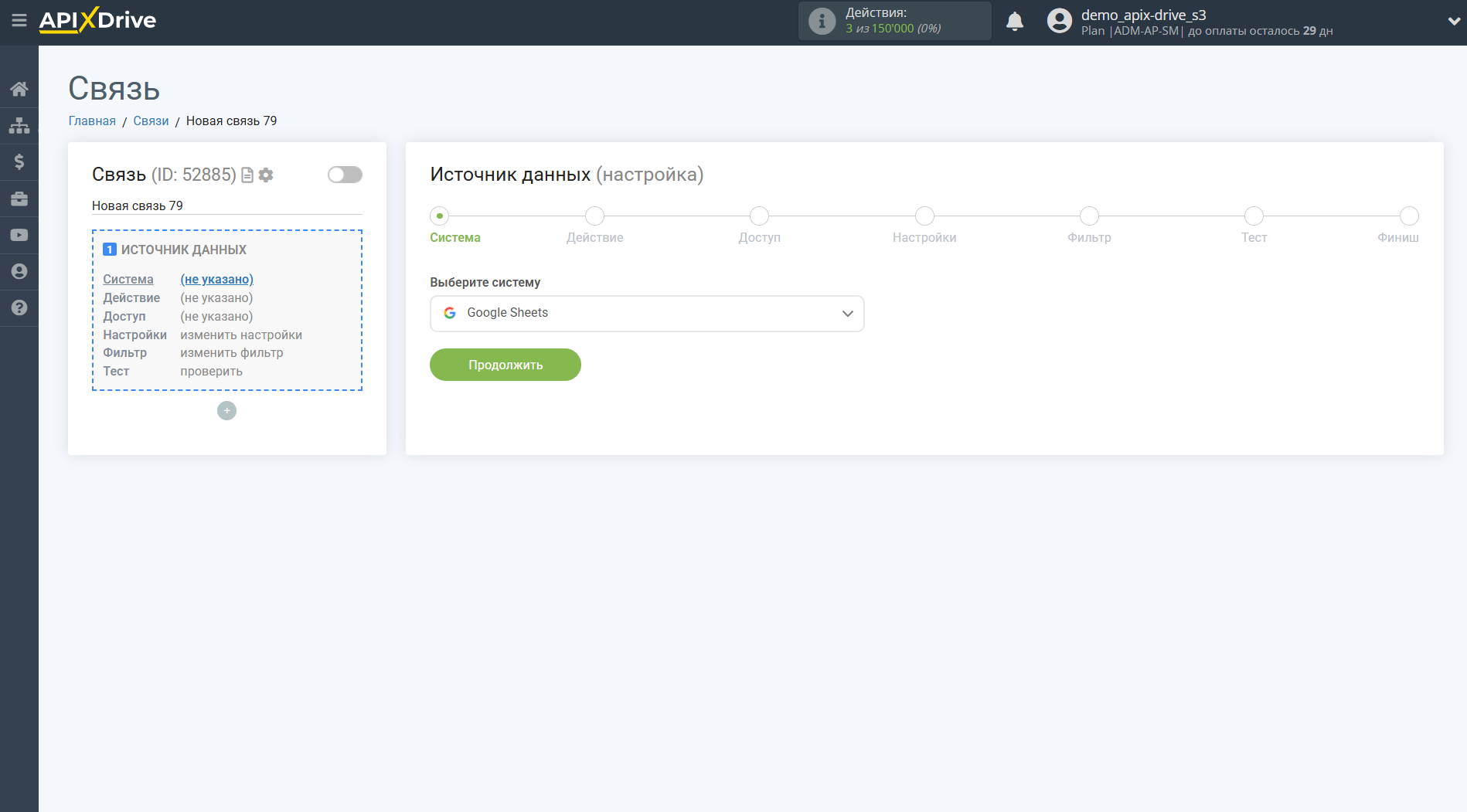The height and width of the screenshot is (812, 1467).
Task: Click the plus button below Источник данных
Action: coord(226,410)
